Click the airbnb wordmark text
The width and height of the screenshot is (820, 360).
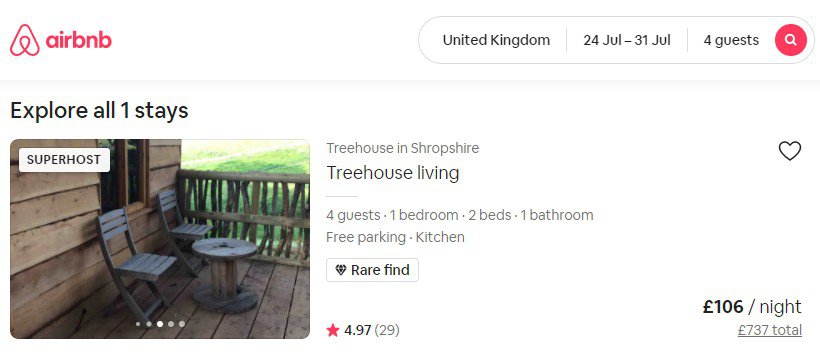78,40
